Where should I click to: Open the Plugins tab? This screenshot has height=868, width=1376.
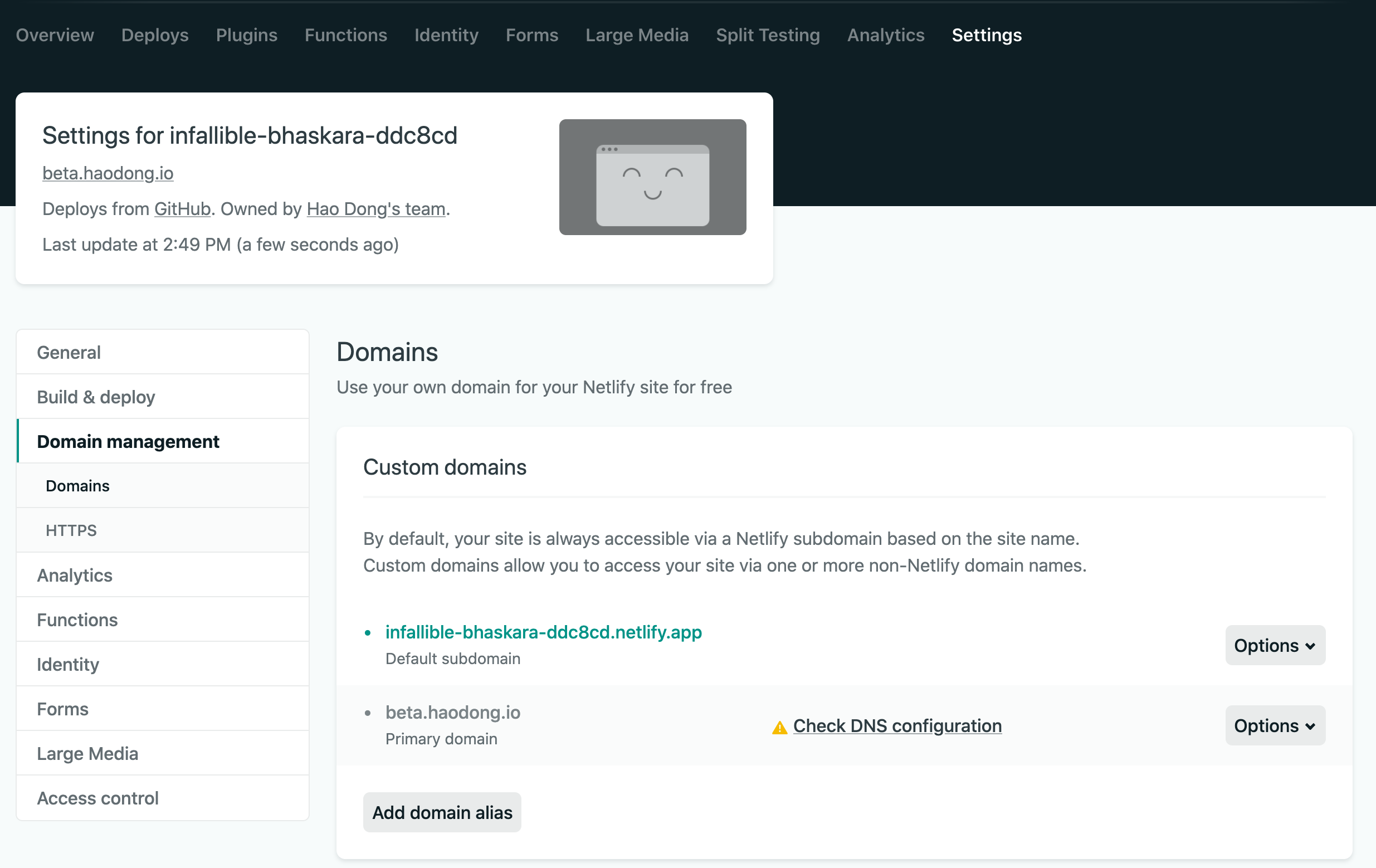(x=246, y=35)
